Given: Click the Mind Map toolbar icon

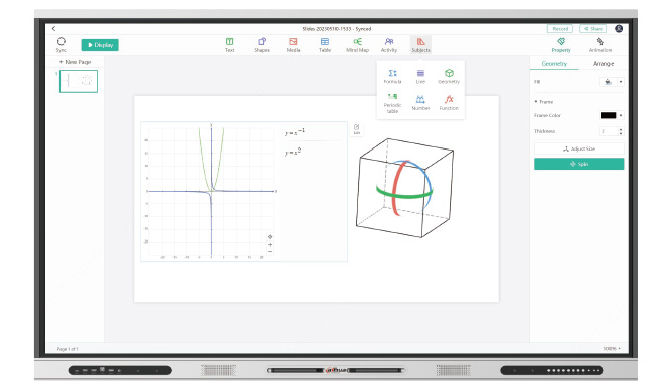Looking at the screenshot, I should coord(357,45).
